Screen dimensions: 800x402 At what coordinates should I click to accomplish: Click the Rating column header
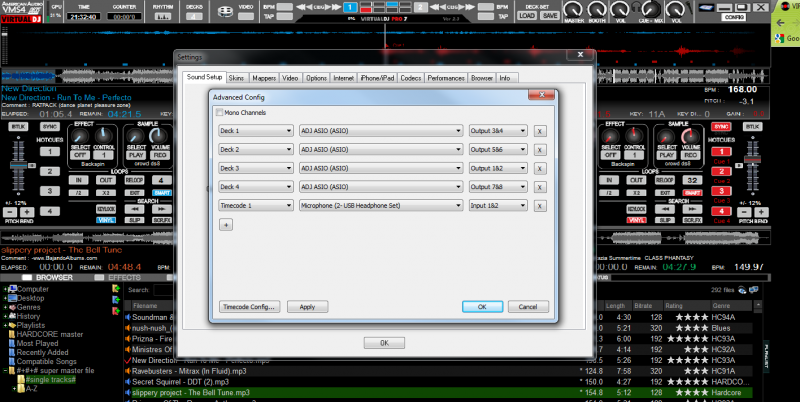coord(687,306)
